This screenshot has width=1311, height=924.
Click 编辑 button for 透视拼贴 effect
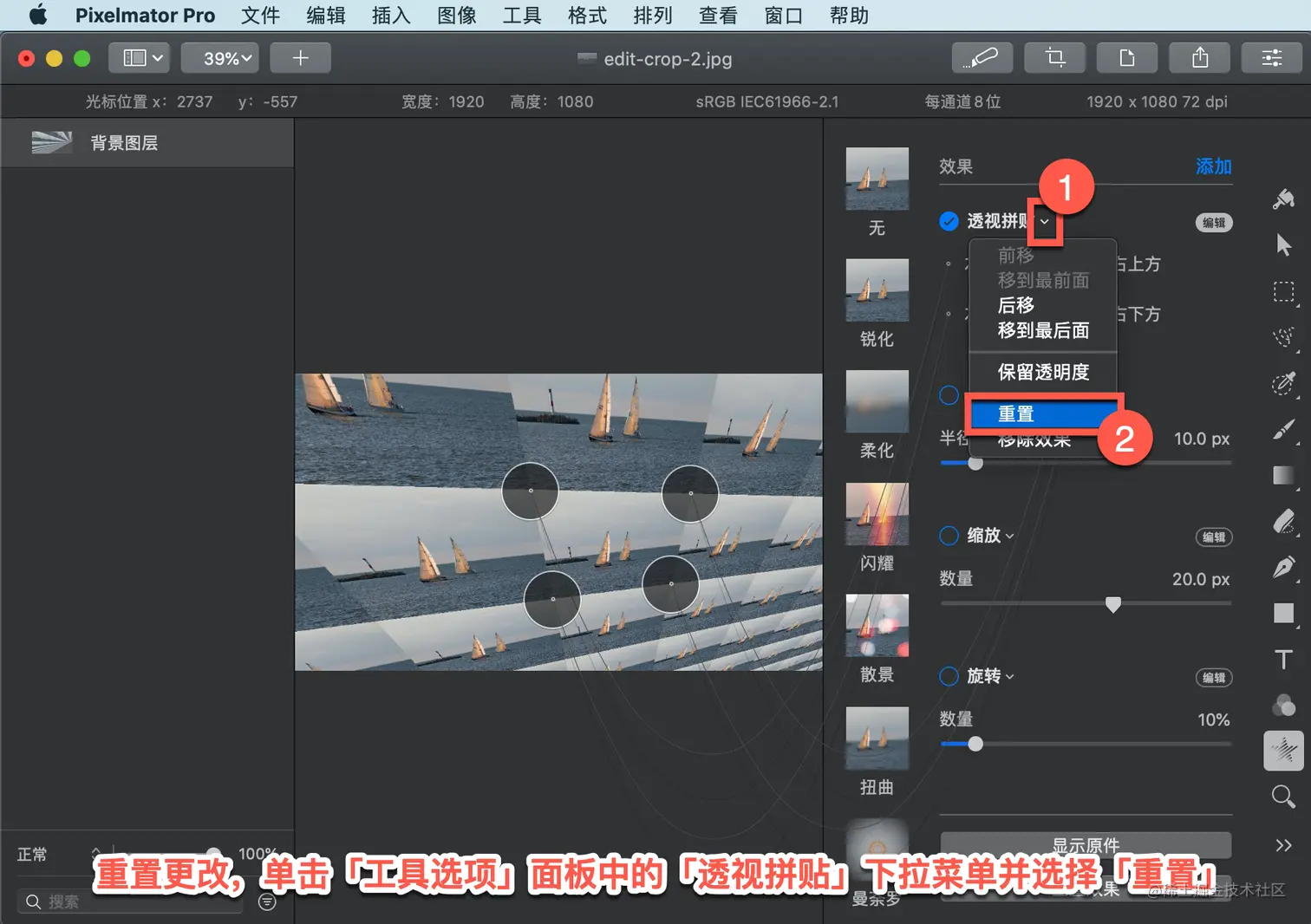(1214, 223)
